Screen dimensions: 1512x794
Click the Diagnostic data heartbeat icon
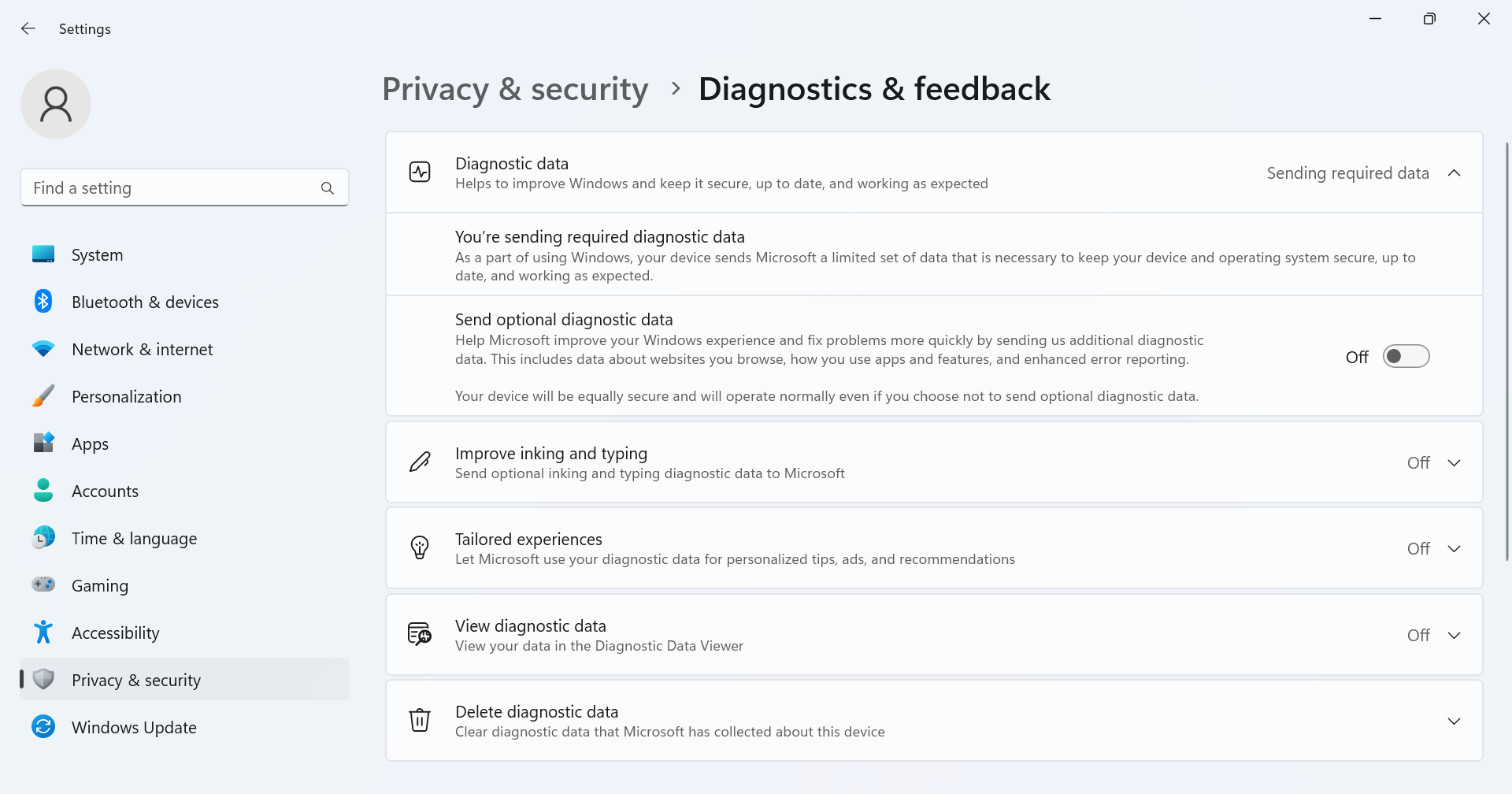point(420,172)
